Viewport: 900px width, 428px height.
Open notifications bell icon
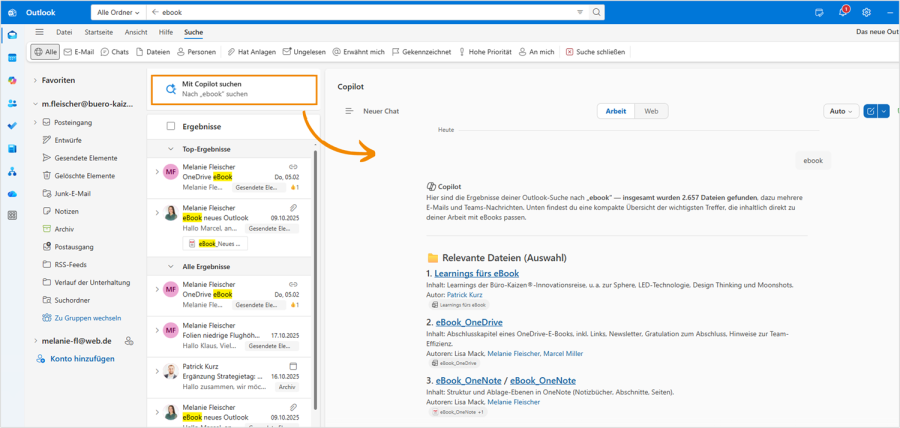pyautogui.click(x=843, y=12)
